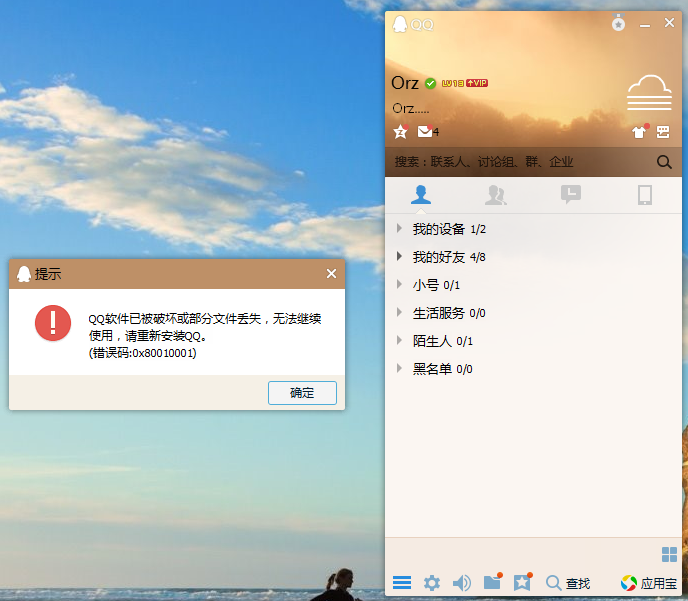
Task: Open file assistant folder icon
Action: [491, 583]
